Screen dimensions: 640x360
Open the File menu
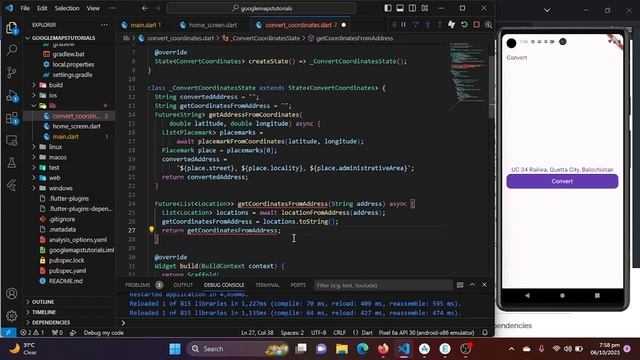[25, 8]
